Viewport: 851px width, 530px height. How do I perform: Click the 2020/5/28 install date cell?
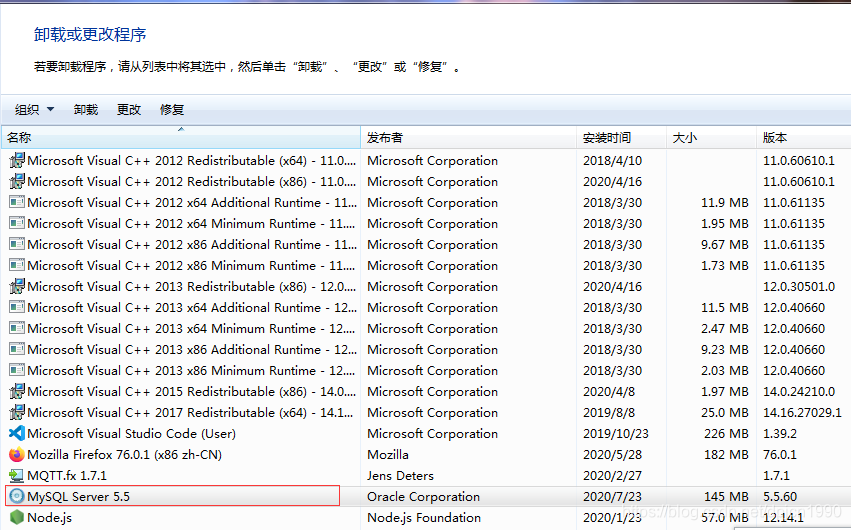pyautogui.click(x=612, y=455)
